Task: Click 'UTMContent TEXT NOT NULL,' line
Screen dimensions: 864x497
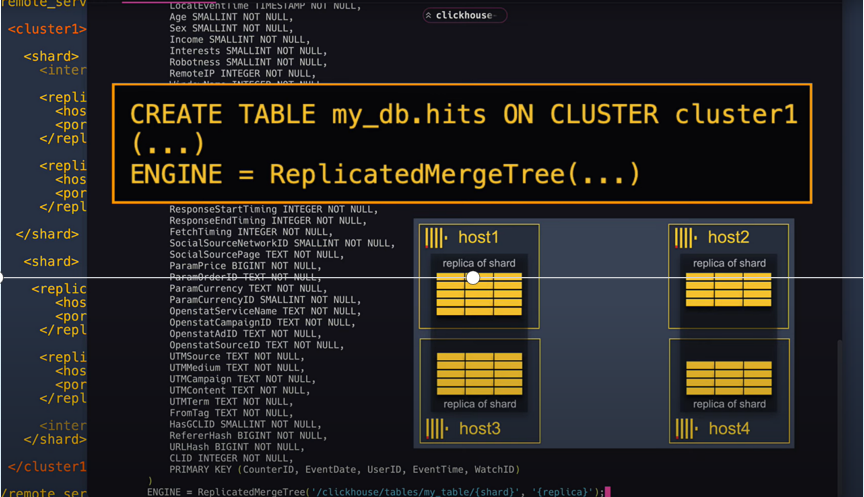Action: [x=240, y=390]
